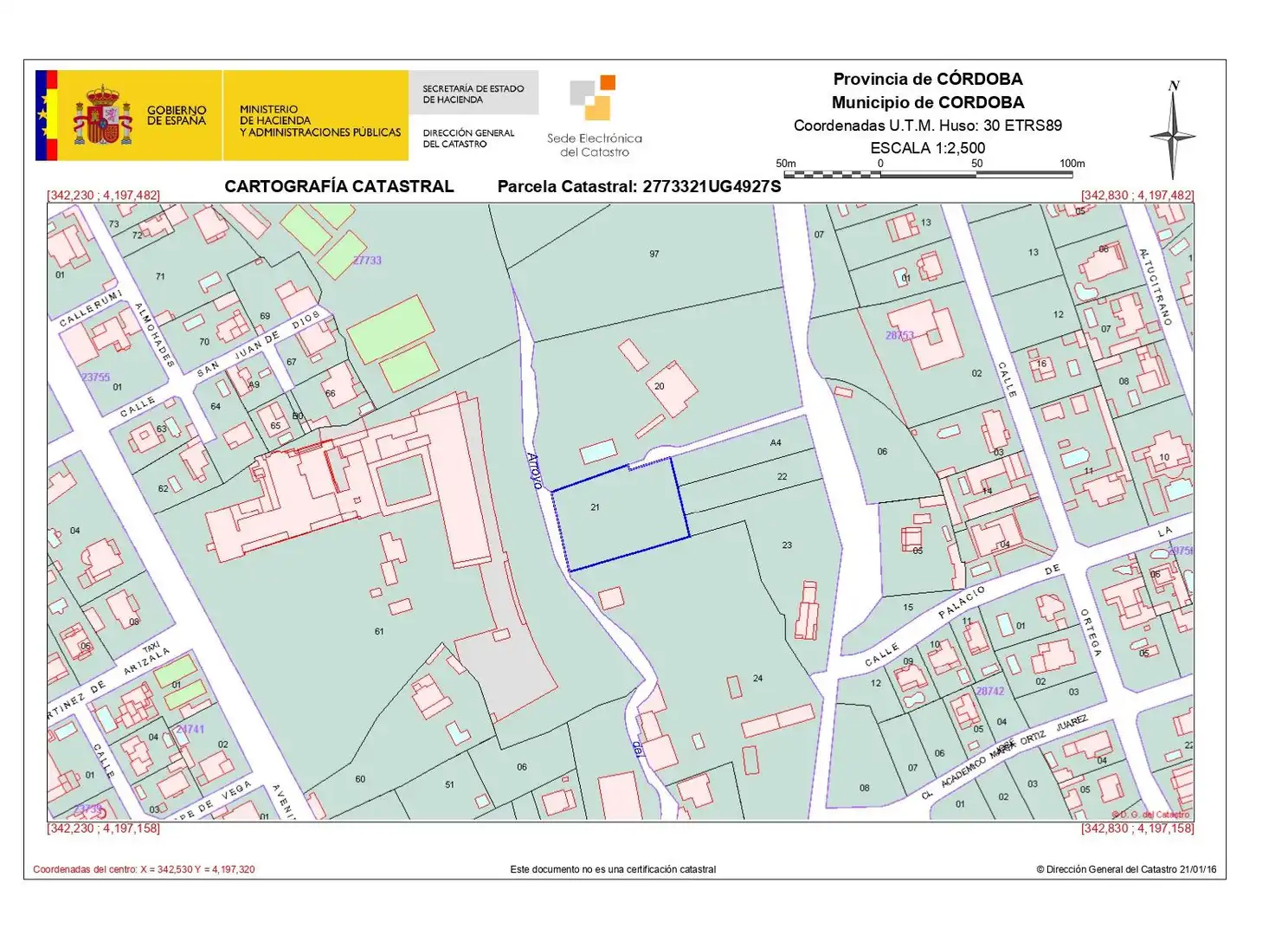Screen dimensions: 1288x935
Task: Click 'ARIZALA' street name label
Action: pos(146,661)
